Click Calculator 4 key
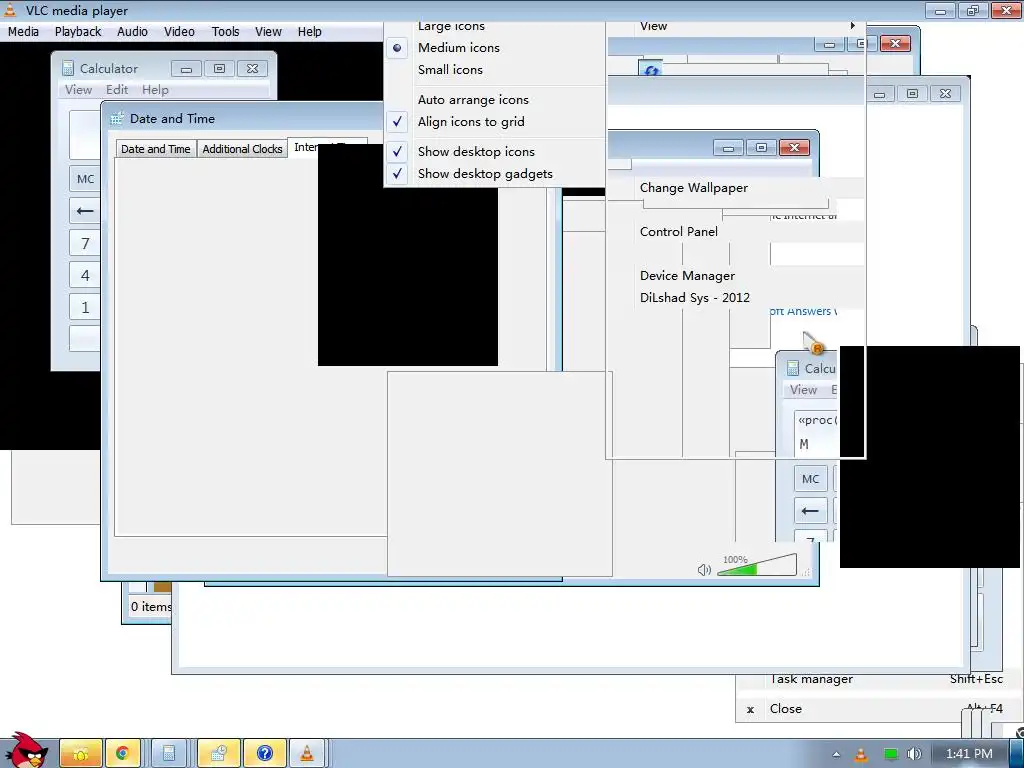1024x768 pixels. tap(85, 275)
